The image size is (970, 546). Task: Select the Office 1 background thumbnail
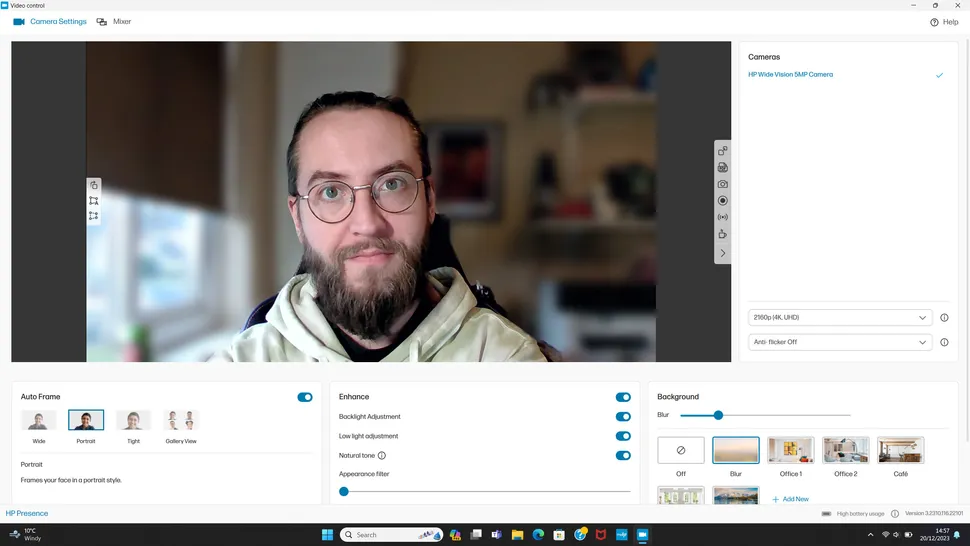[790, 451]
